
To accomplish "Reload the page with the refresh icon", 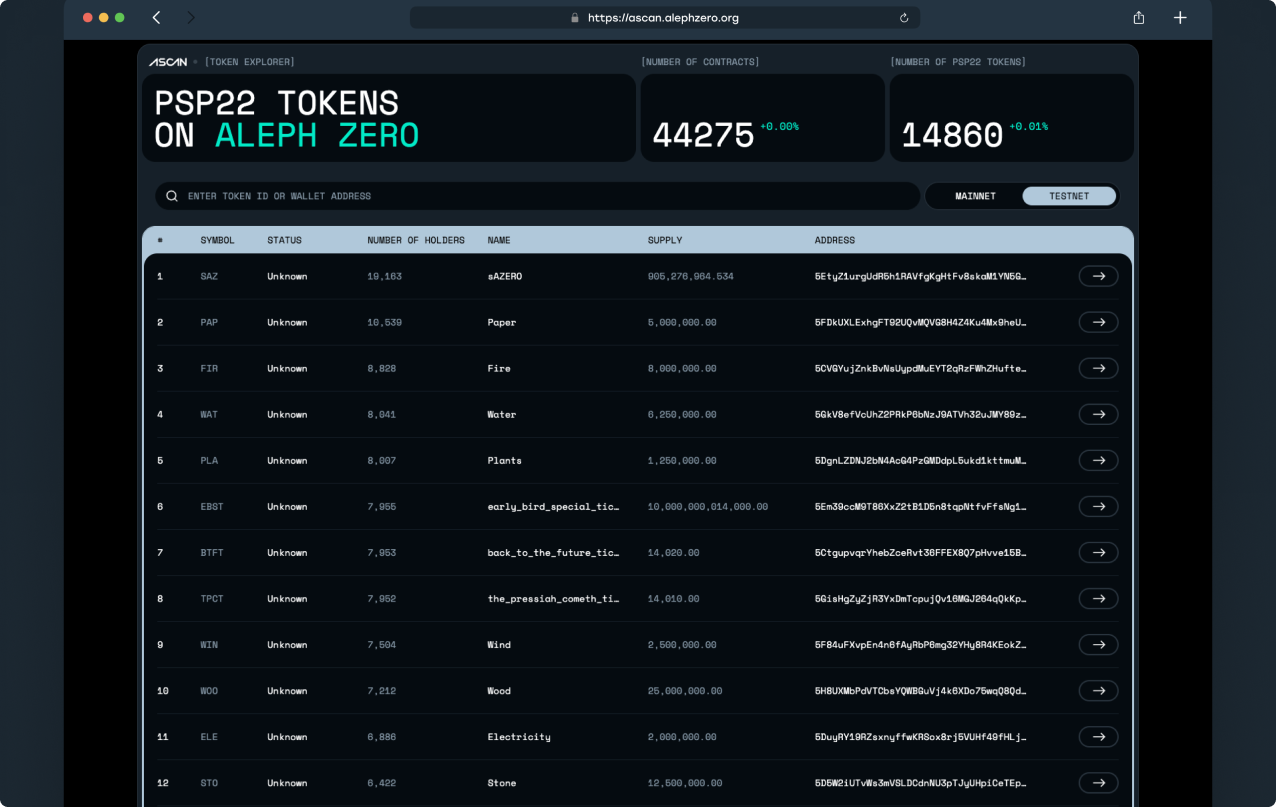I will pyautogui.click(x=904, y=18).
